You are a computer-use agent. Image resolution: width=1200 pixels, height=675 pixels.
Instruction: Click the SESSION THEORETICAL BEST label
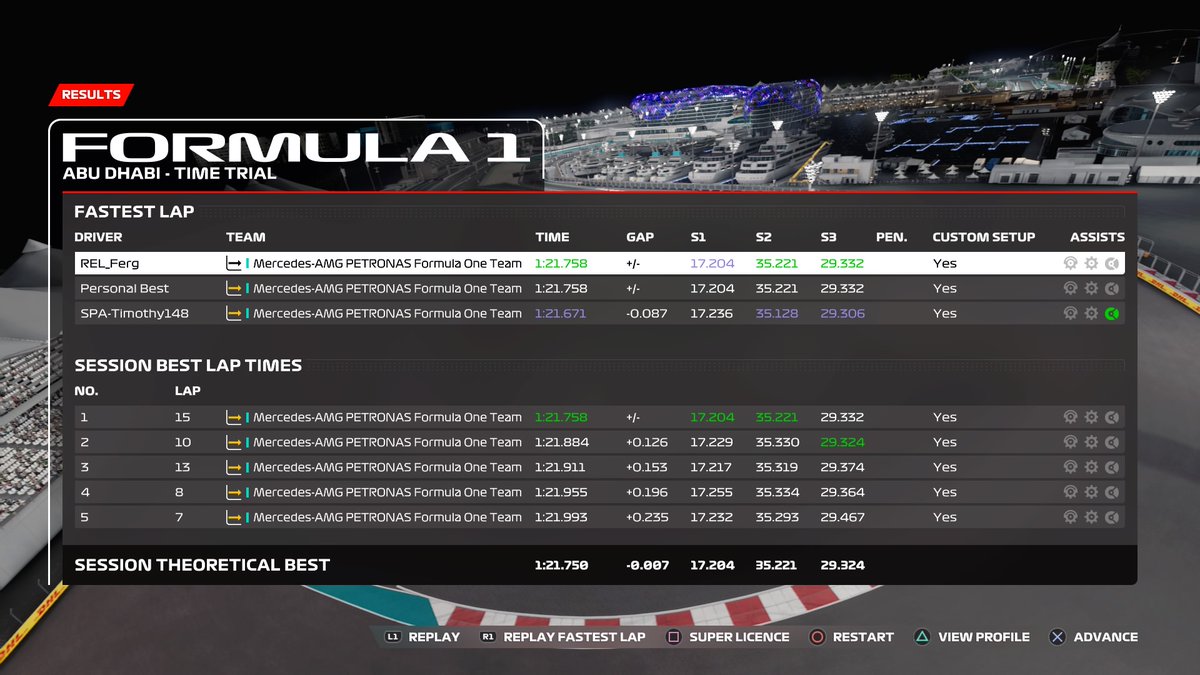[x=202, y=565]
